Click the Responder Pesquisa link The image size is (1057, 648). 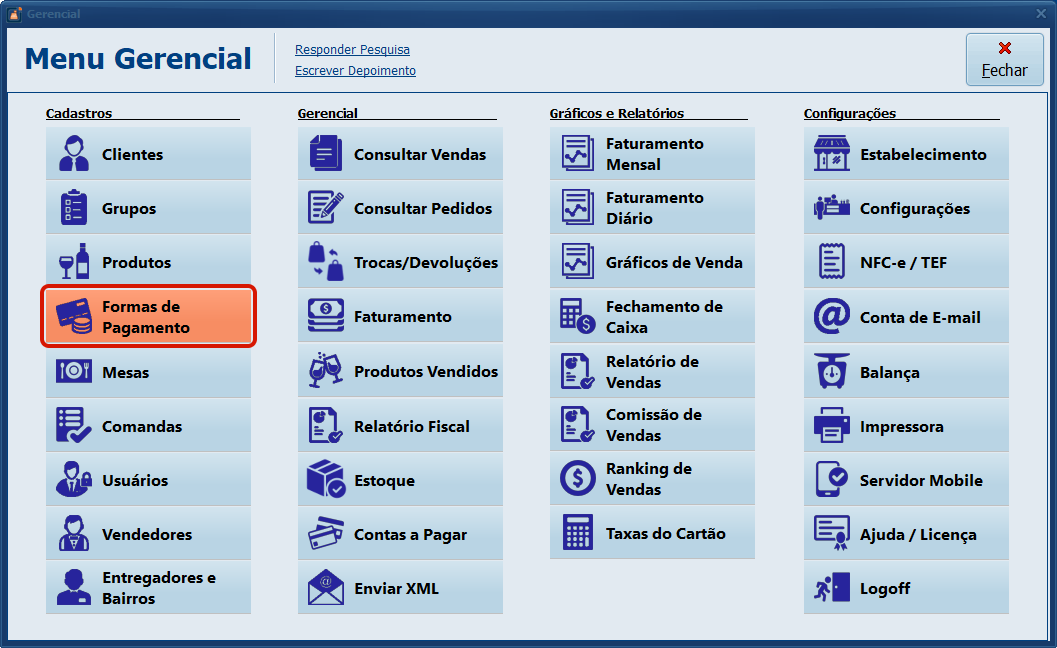tap(352, 50)
